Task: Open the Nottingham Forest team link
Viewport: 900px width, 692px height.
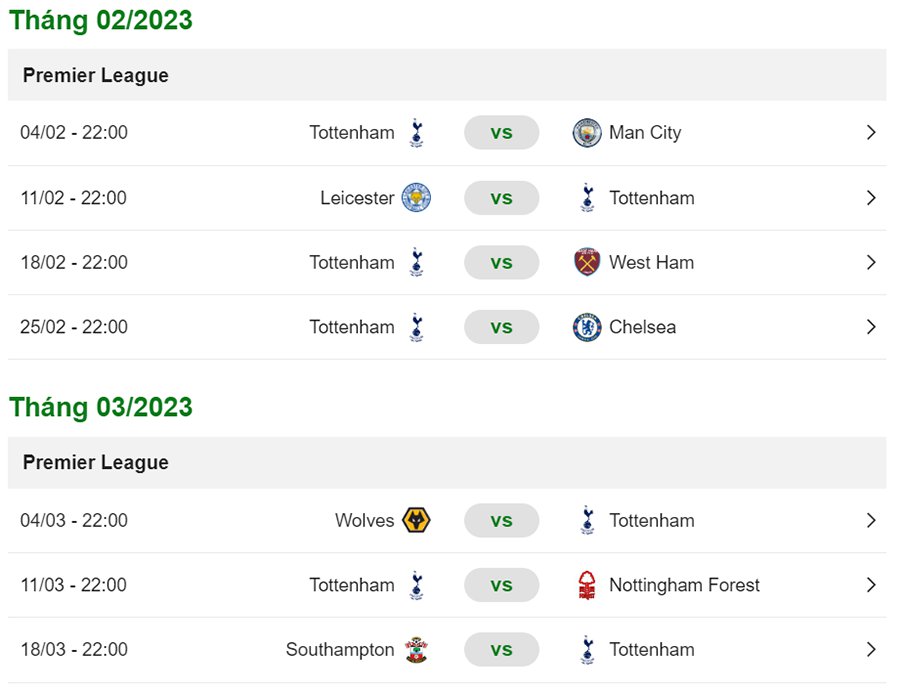Action: click(x=684, y=585)
